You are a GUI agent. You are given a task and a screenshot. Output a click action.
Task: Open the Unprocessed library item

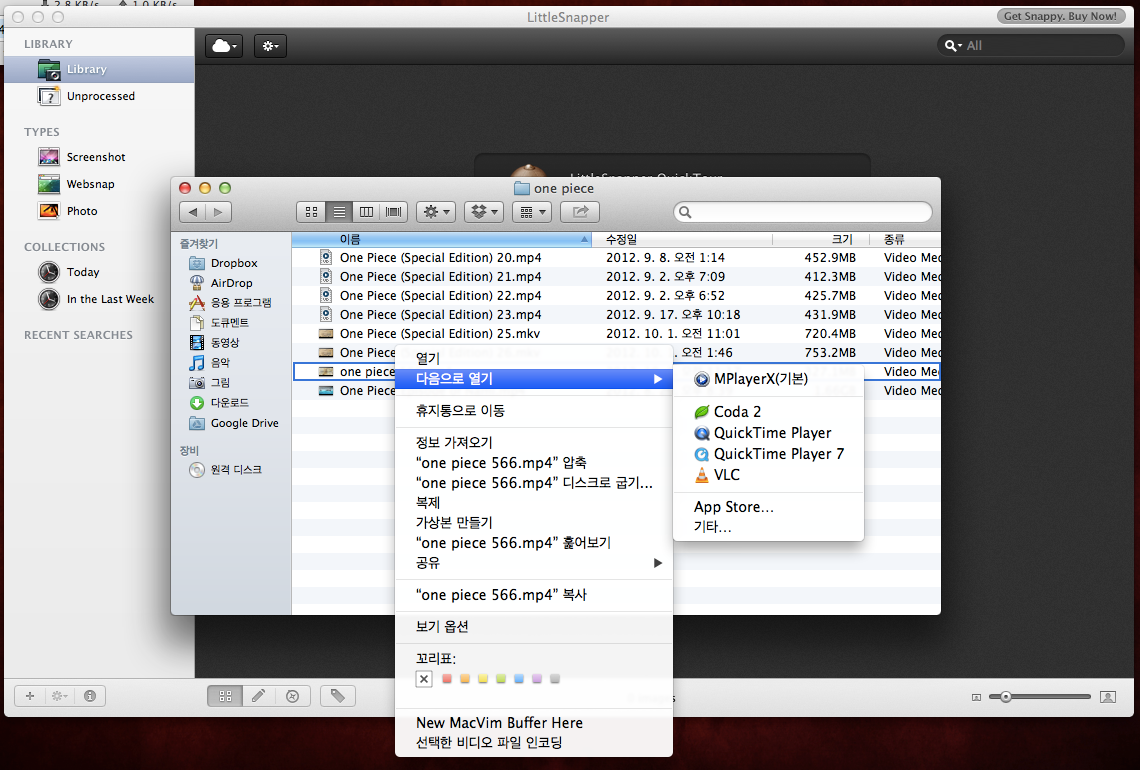(100, 96)
